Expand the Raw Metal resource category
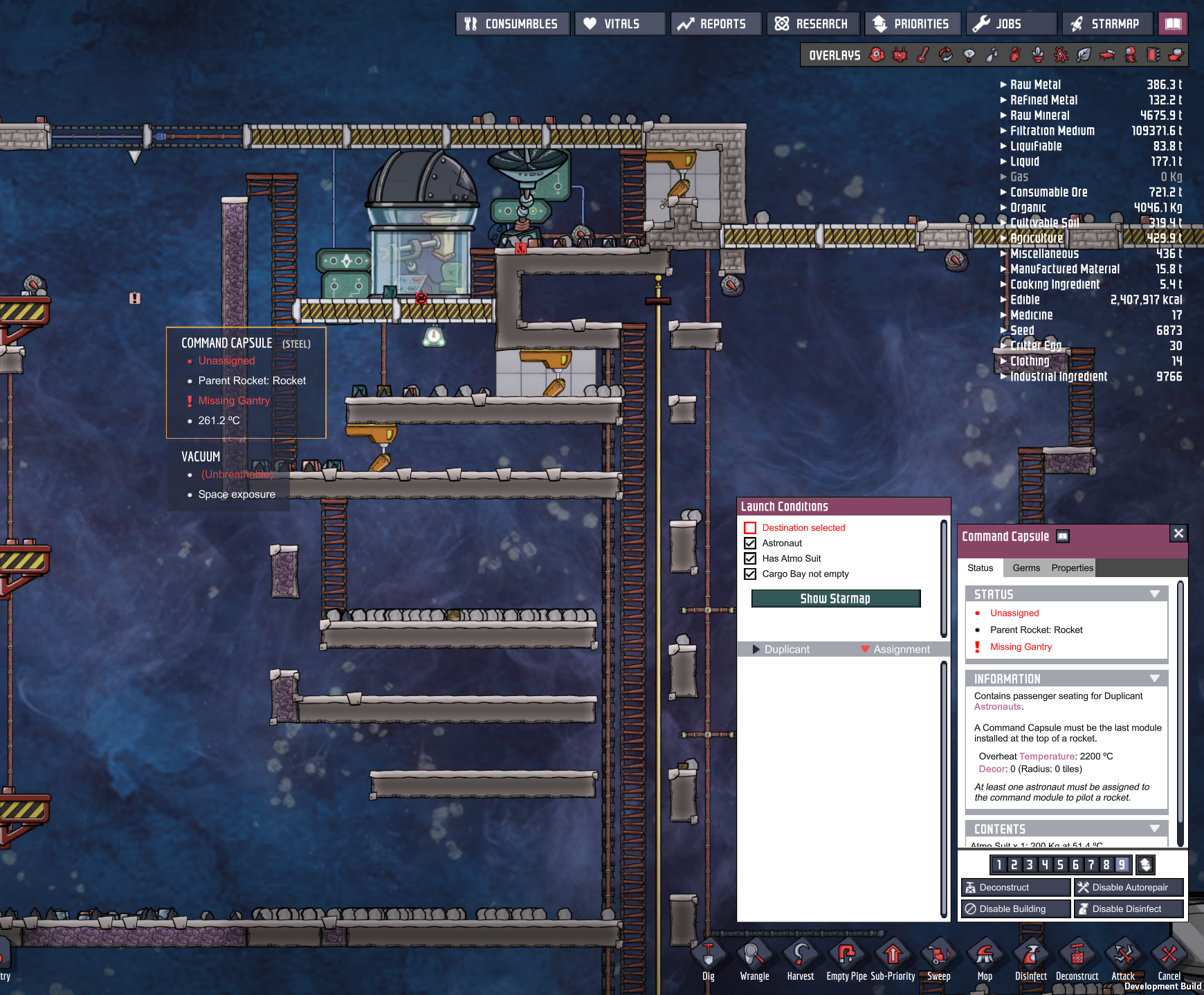1204x995 pixels. 1003,84
